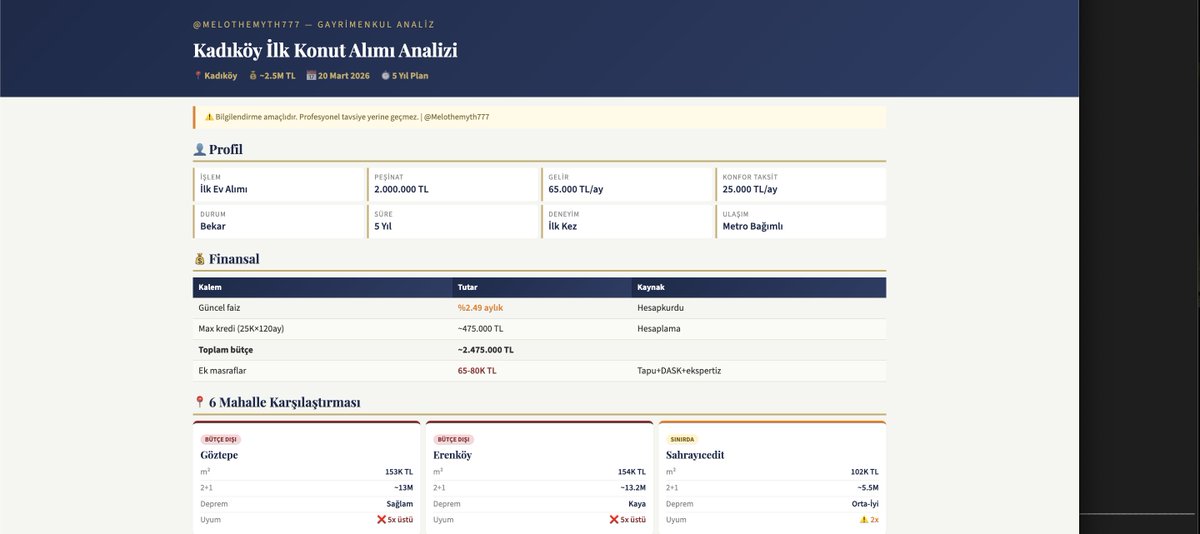Screen dimensions: 1200x534
Task: Click the BÜTÇE DIŞI badge on Erenköy card
Action: tap(454, 439)
